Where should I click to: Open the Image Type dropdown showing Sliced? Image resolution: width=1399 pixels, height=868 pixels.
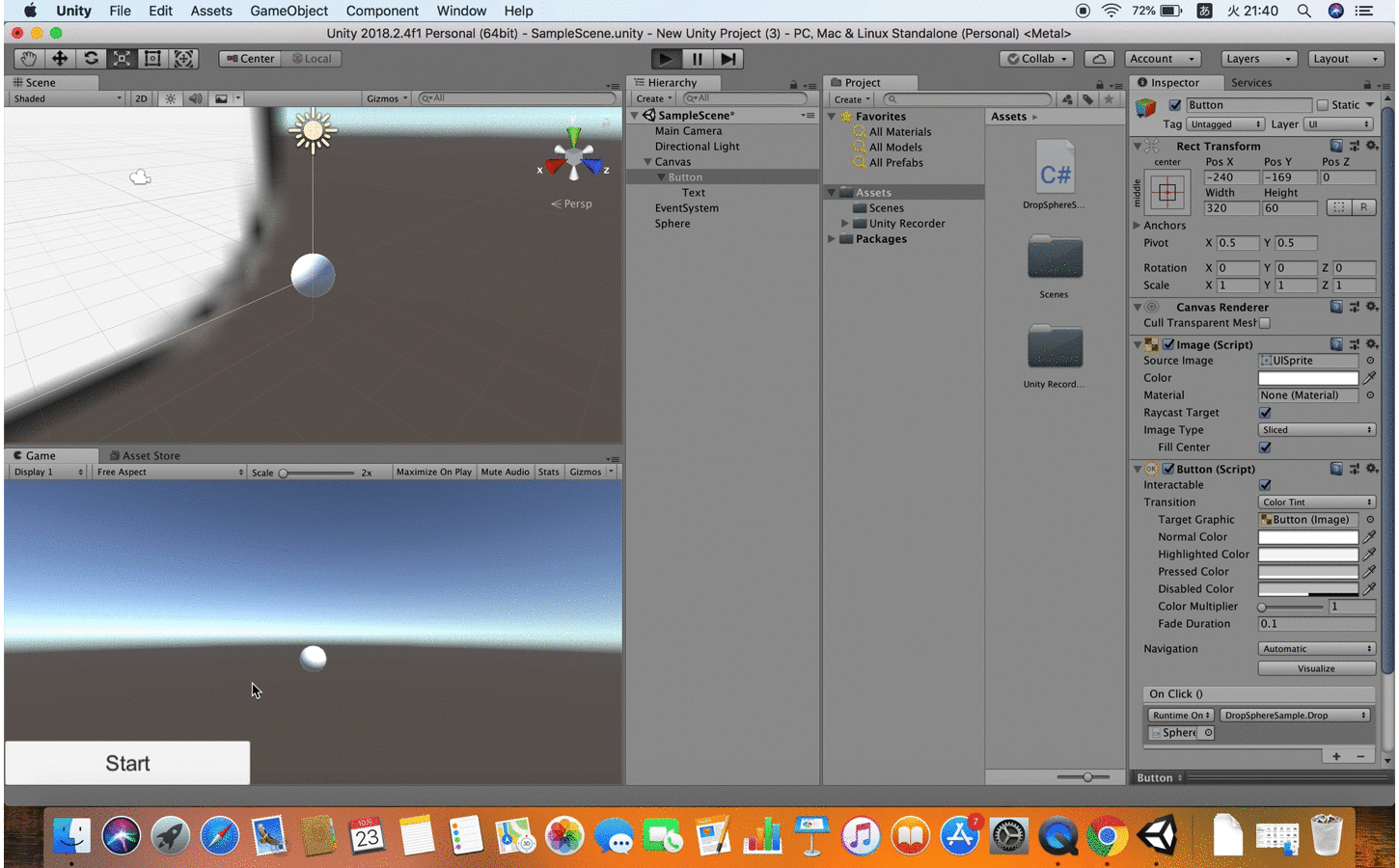(x=1316, y=429)
